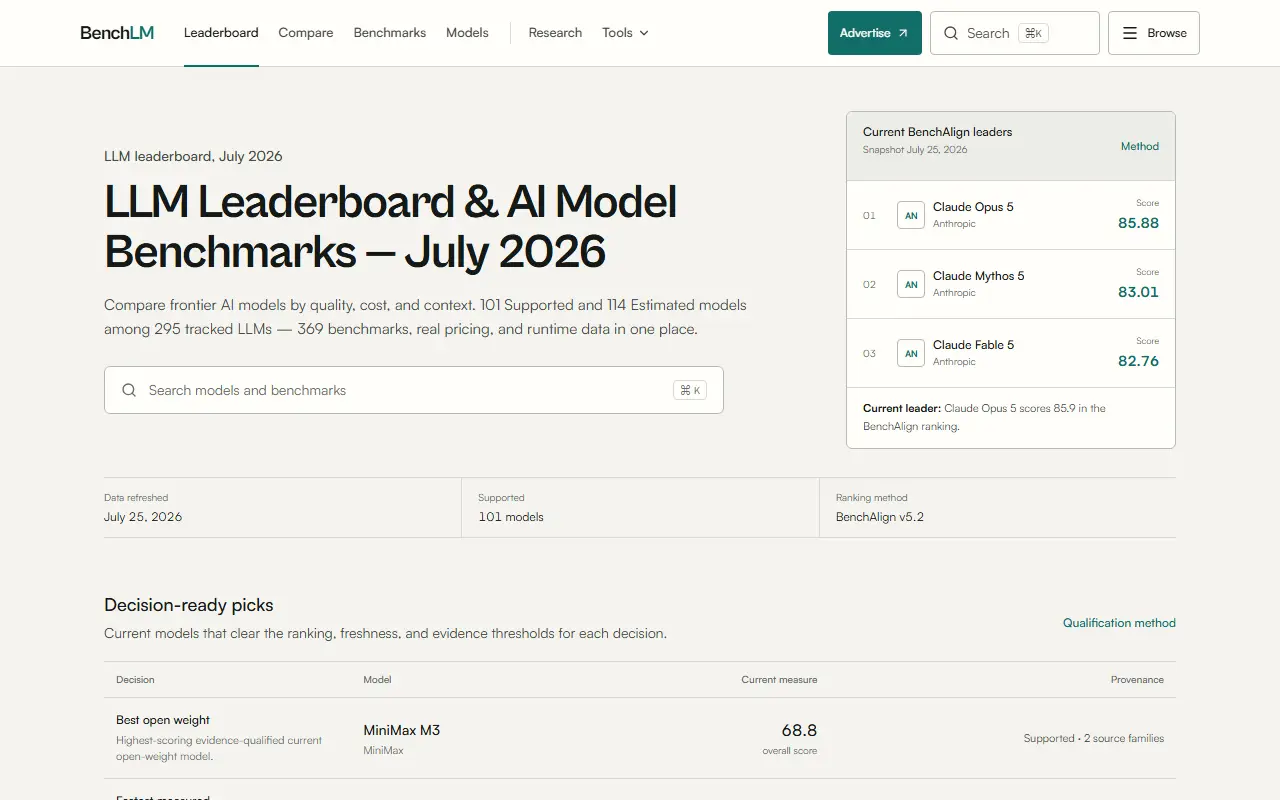Click the BenchAlign v5.2 ranking method value
The image size is (1280, 800).
tap(880, 517)
